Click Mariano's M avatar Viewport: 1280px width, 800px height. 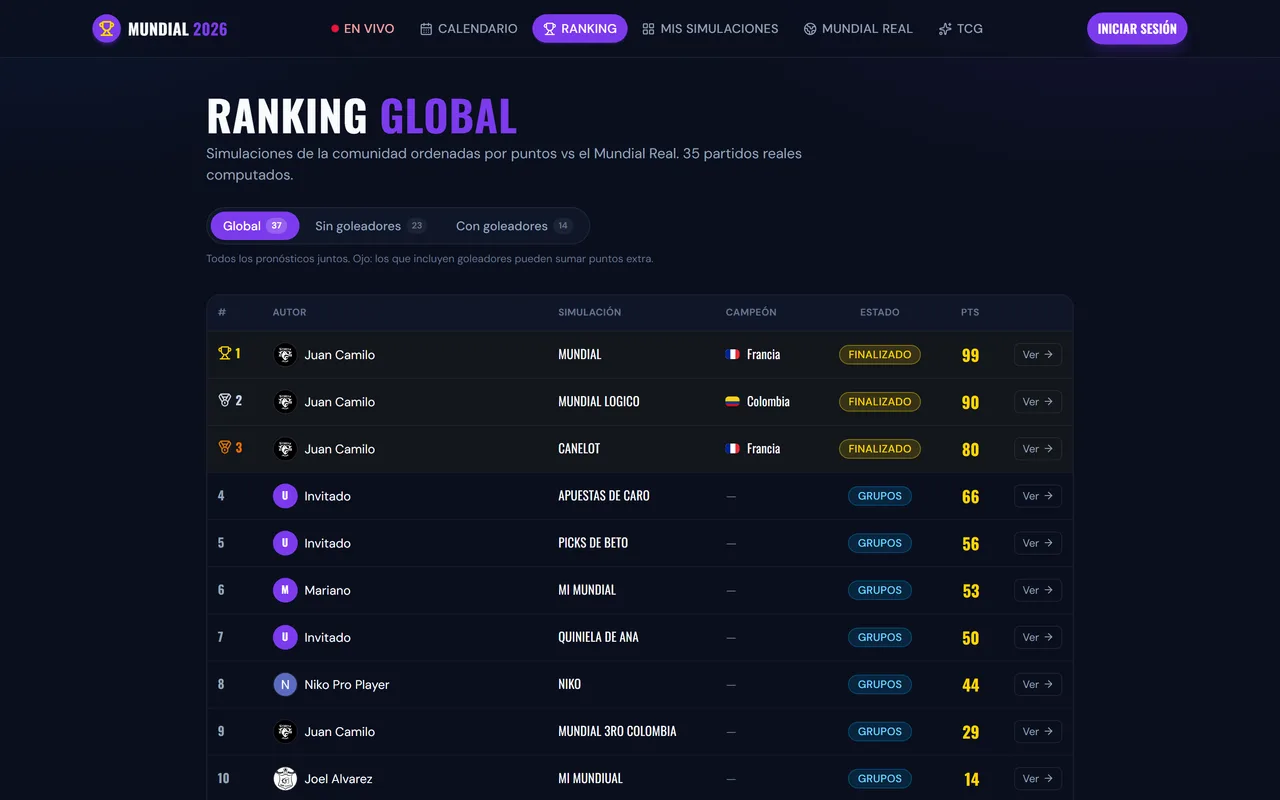click(285, 590)
